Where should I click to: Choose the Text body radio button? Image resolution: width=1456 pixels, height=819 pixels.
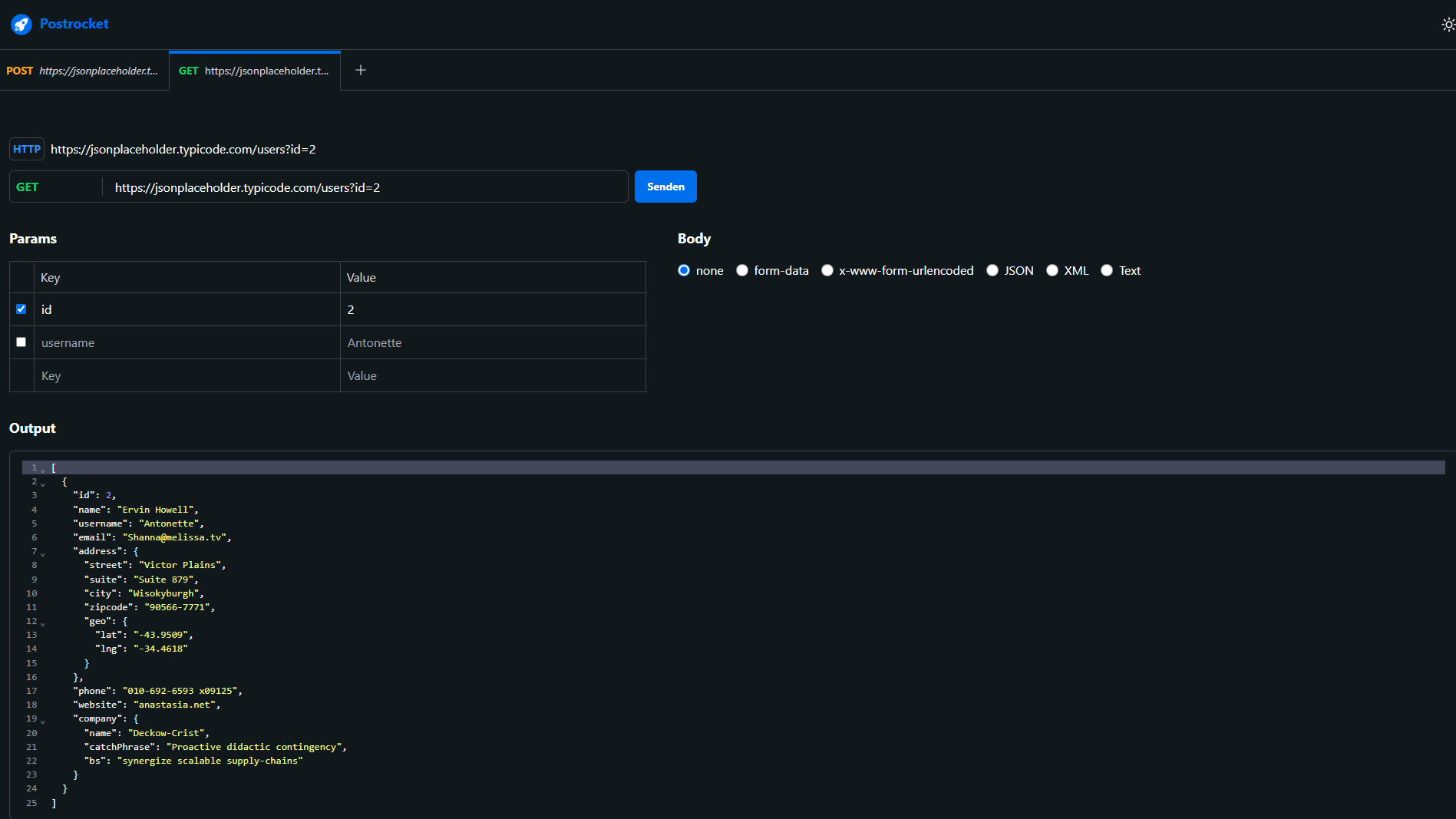[x=1107, y=270]
